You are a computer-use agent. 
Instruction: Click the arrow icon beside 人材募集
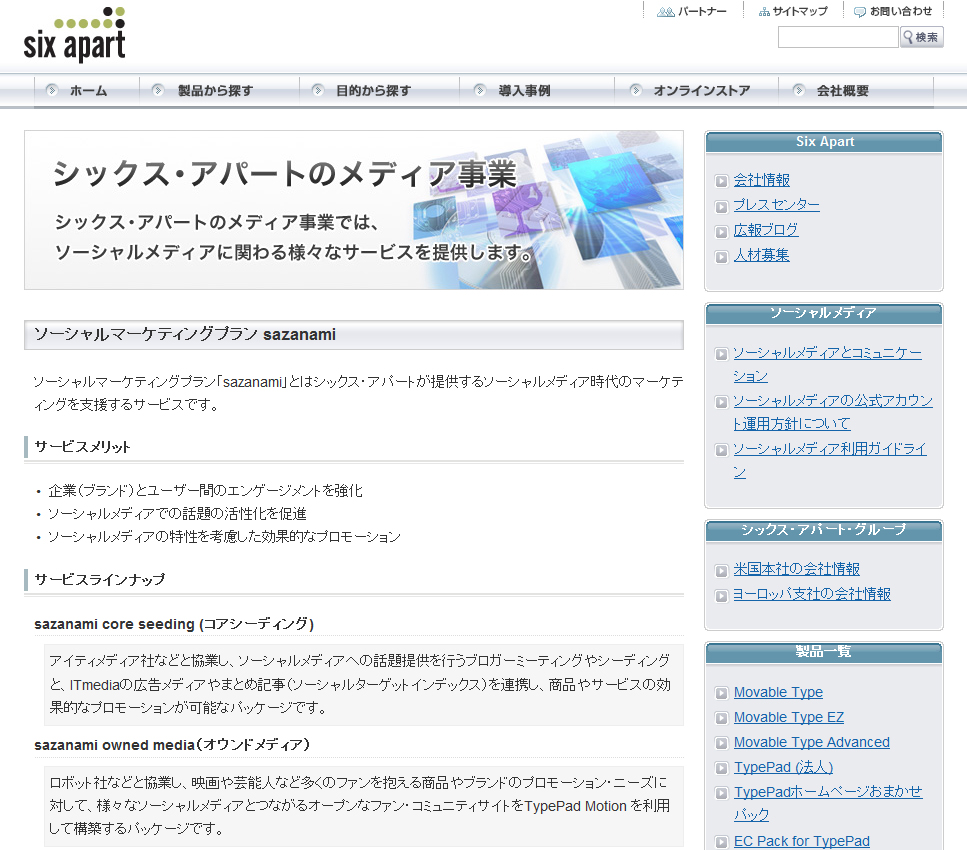coord(721,257)
